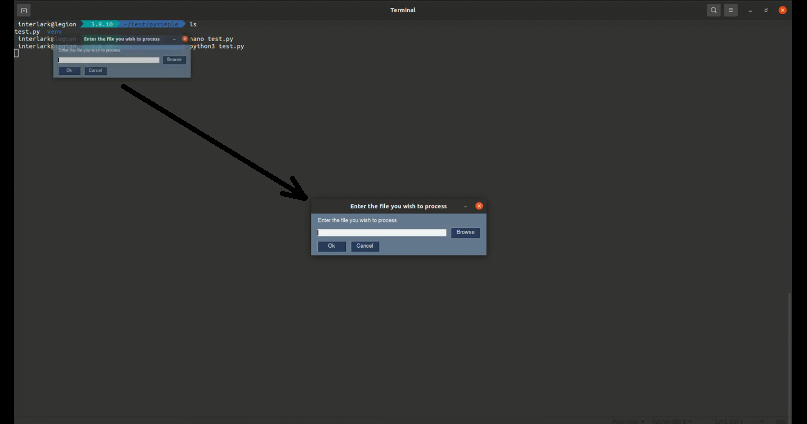The height and width of the screenshot is (424, 807).
Task: Click the 'test.py' file name in ls output
Action: [28, 32]
